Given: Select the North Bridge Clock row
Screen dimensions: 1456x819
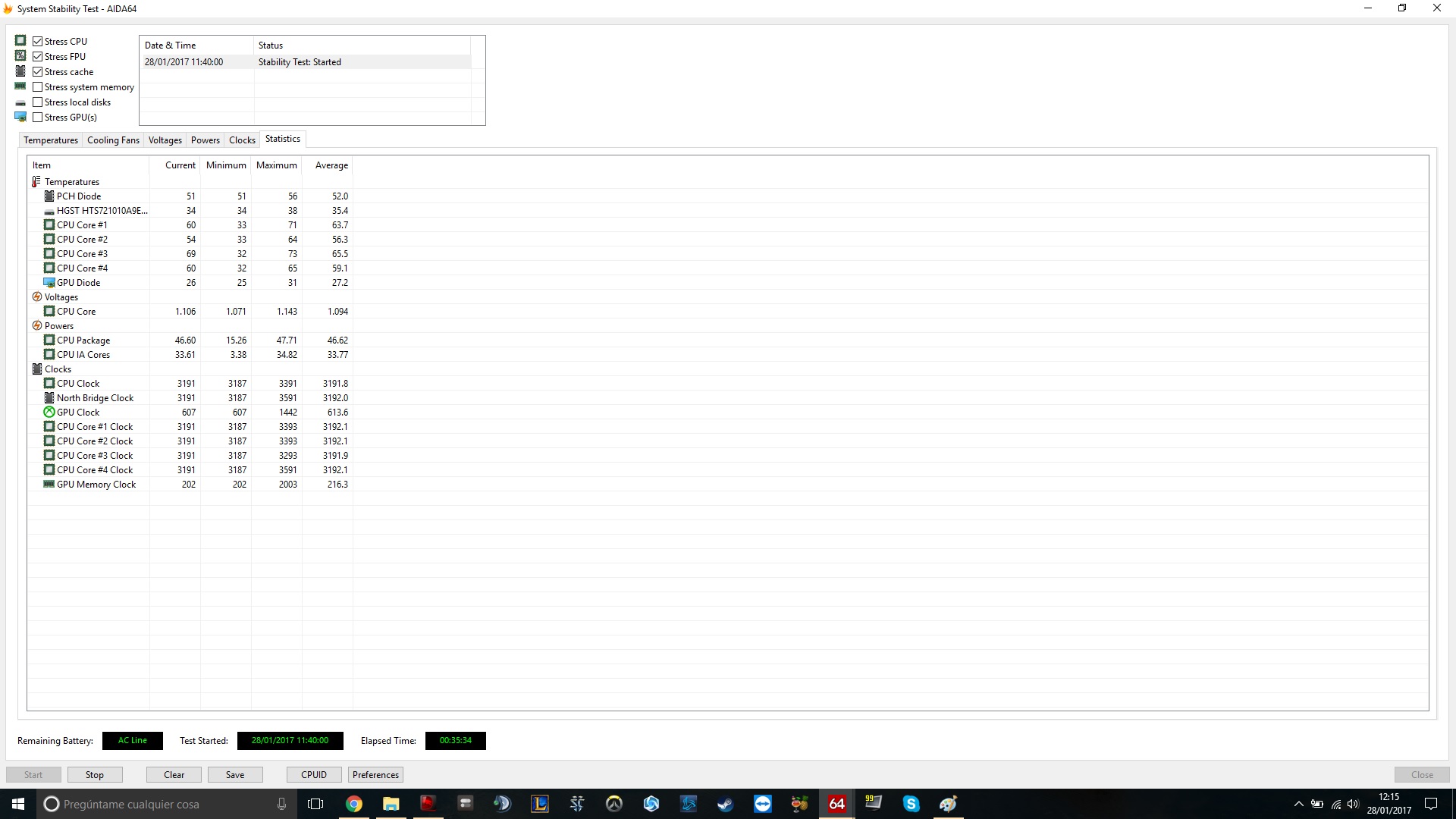Looking at the screenshot, I should [x=190, y=398].
